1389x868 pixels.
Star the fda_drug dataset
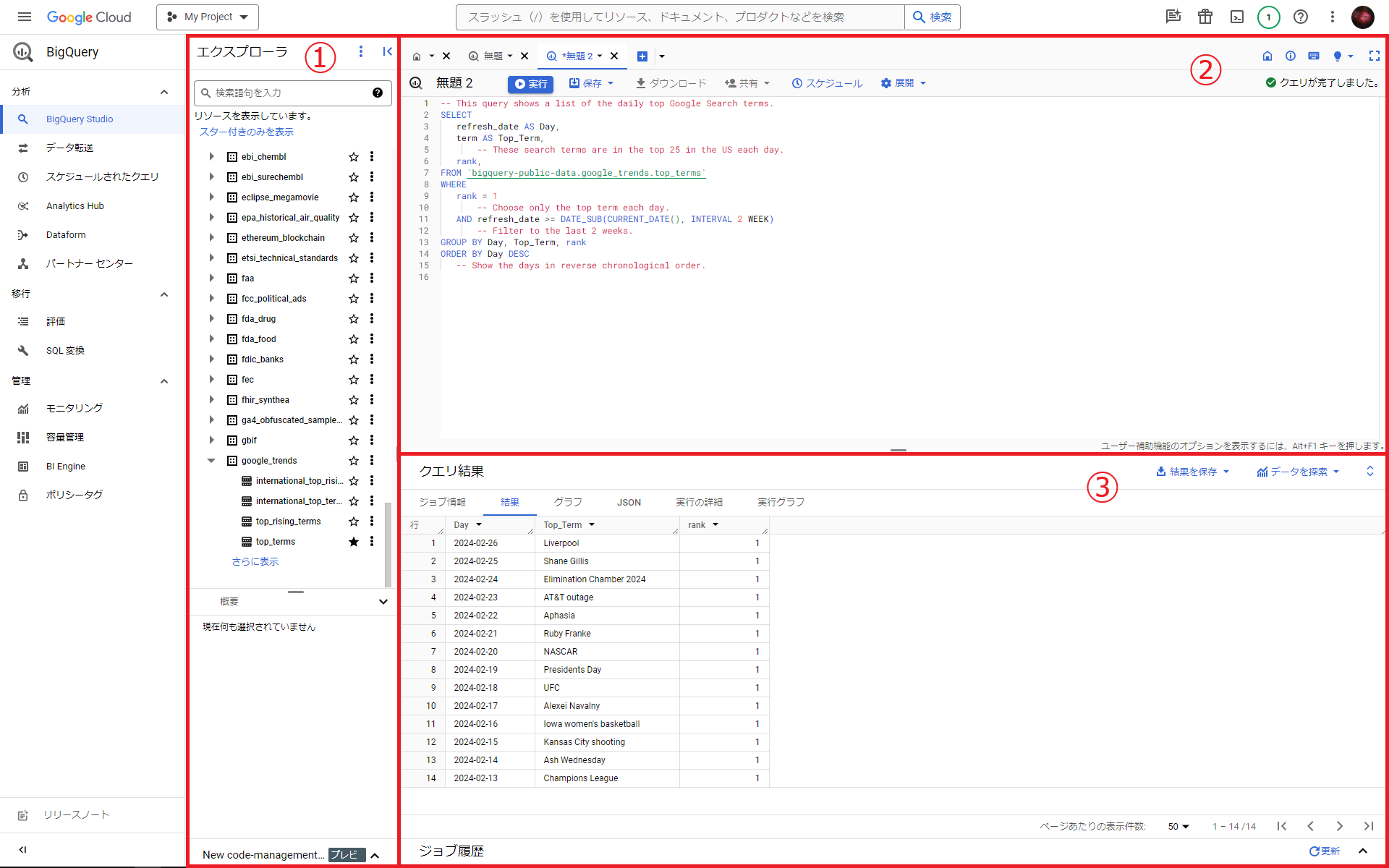354,318
